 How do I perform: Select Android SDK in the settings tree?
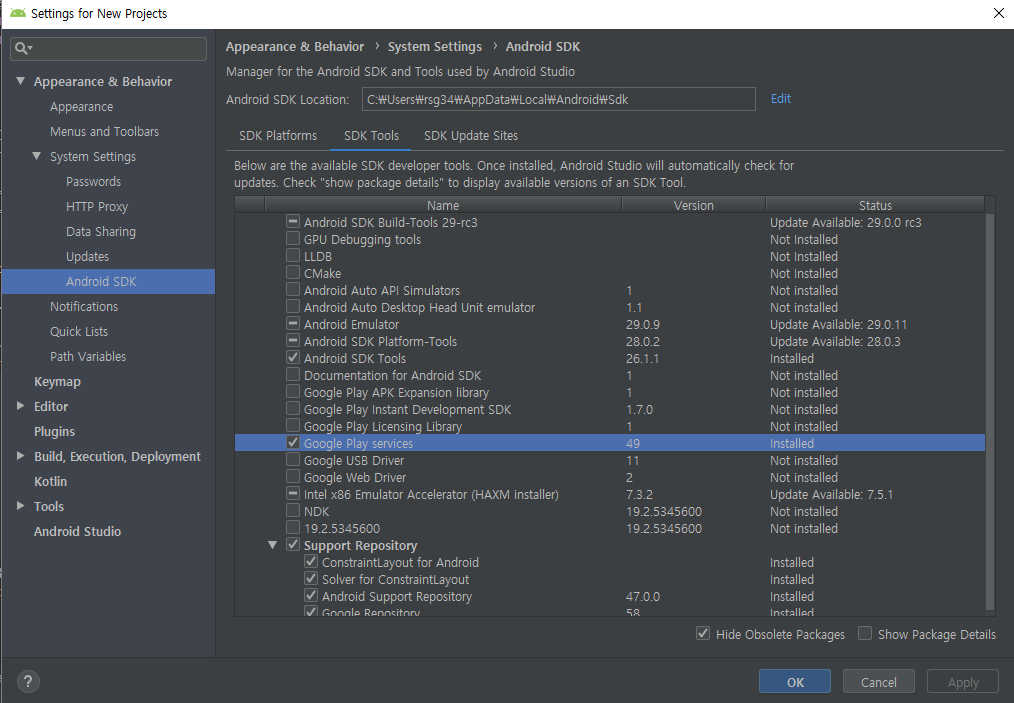[108, 281]
